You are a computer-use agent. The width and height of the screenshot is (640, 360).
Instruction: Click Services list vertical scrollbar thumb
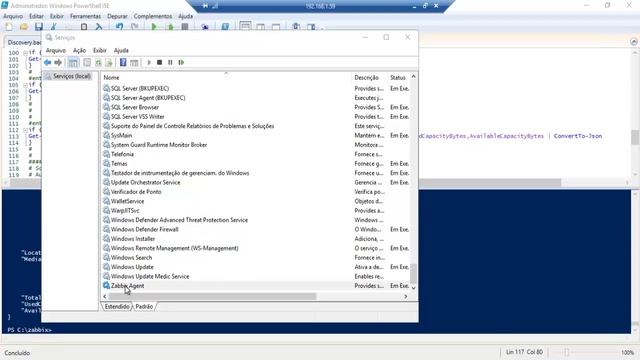pyautogui.click(x=413, y=273)
